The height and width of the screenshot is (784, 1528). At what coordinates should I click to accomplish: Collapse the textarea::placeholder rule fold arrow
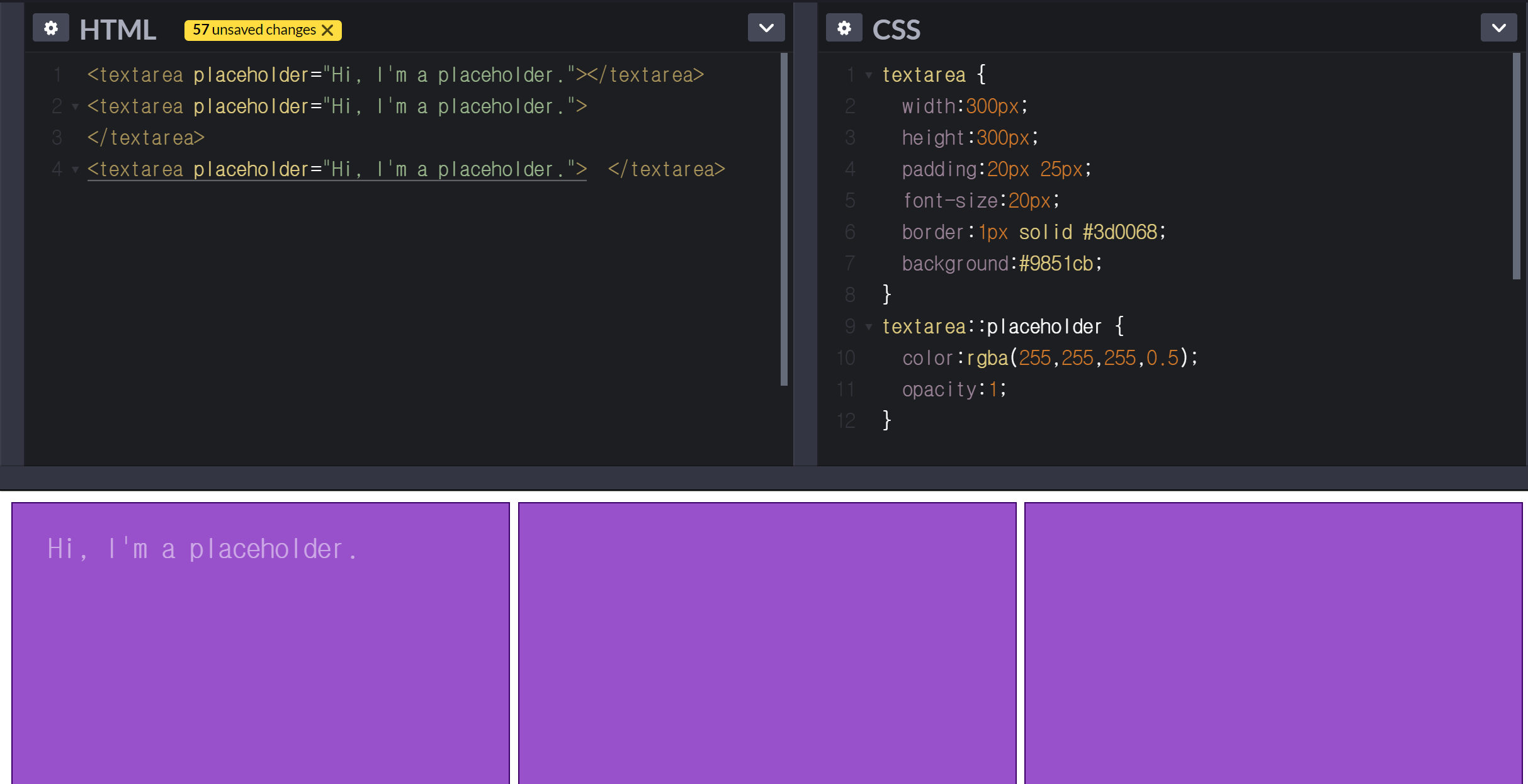pyautogui.click(x=869, y=327)
